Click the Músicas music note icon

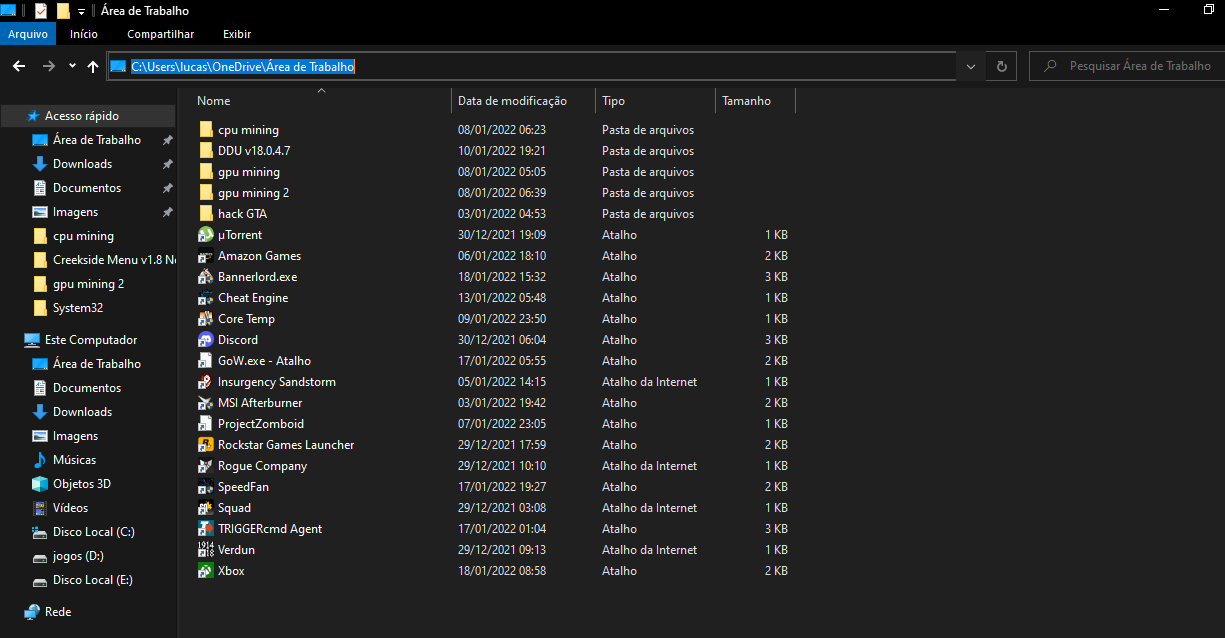point(40,460)
